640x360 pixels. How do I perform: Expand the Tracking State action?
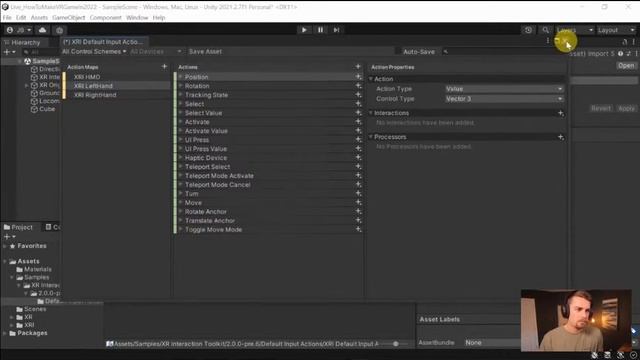tap(180, 95)
